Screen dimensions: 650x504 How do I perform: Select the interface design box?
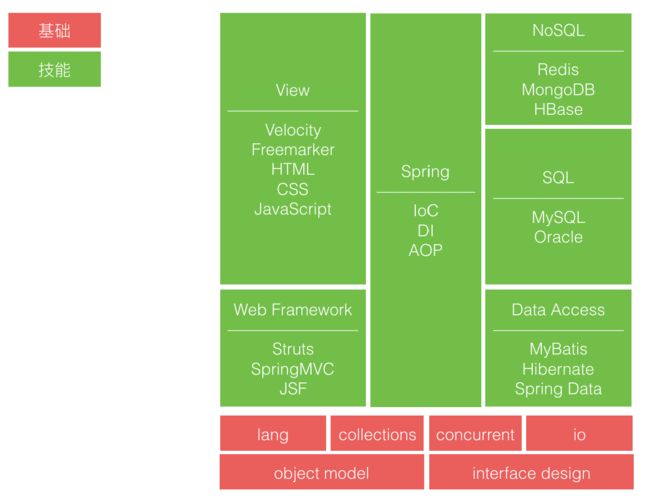[x=531, y=472]
